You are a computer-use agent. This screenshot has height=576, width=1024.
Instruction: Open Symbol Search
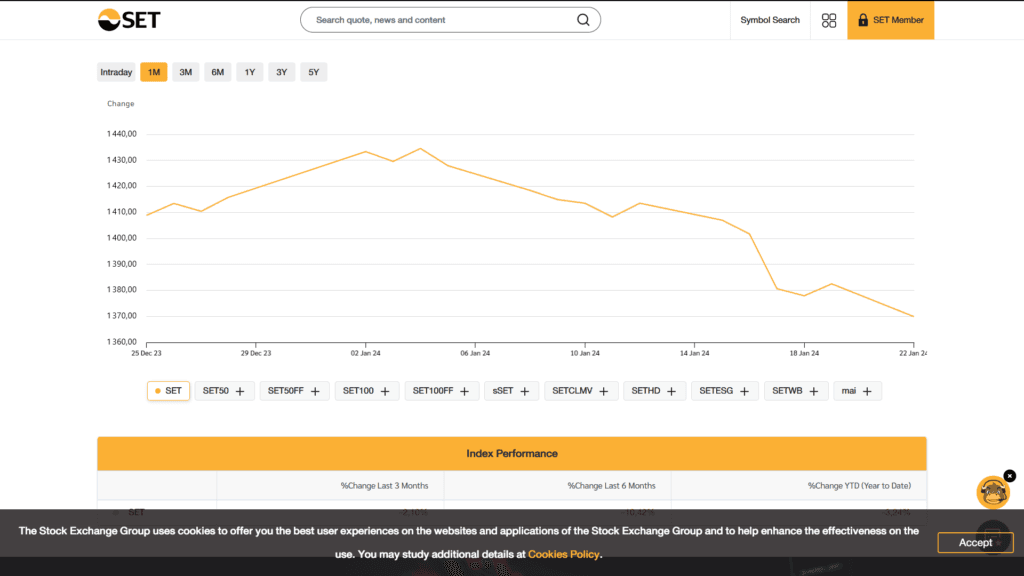coord(770,20)
